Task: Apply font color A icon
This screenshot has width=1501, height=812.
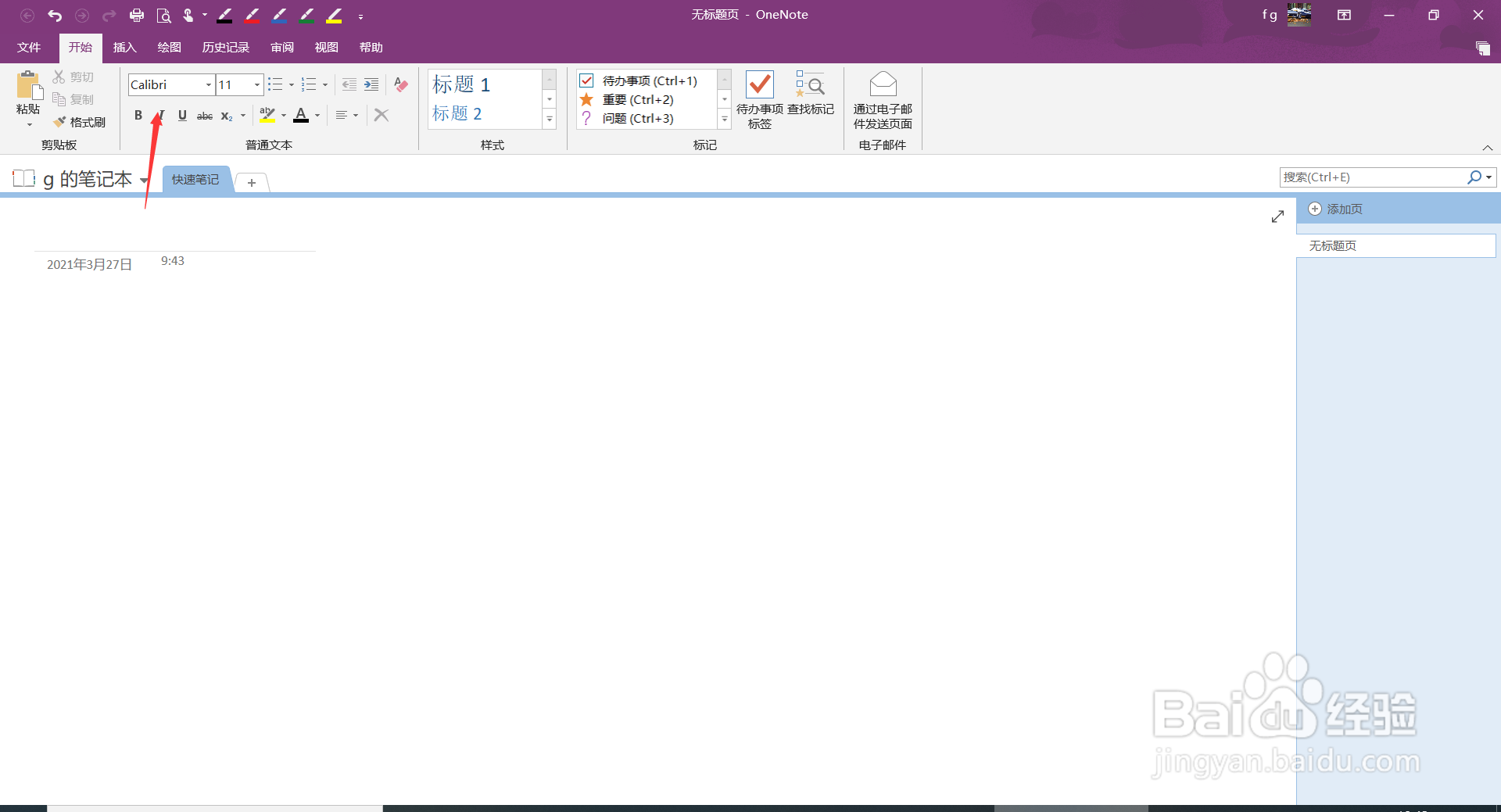Action: point(301,115)
